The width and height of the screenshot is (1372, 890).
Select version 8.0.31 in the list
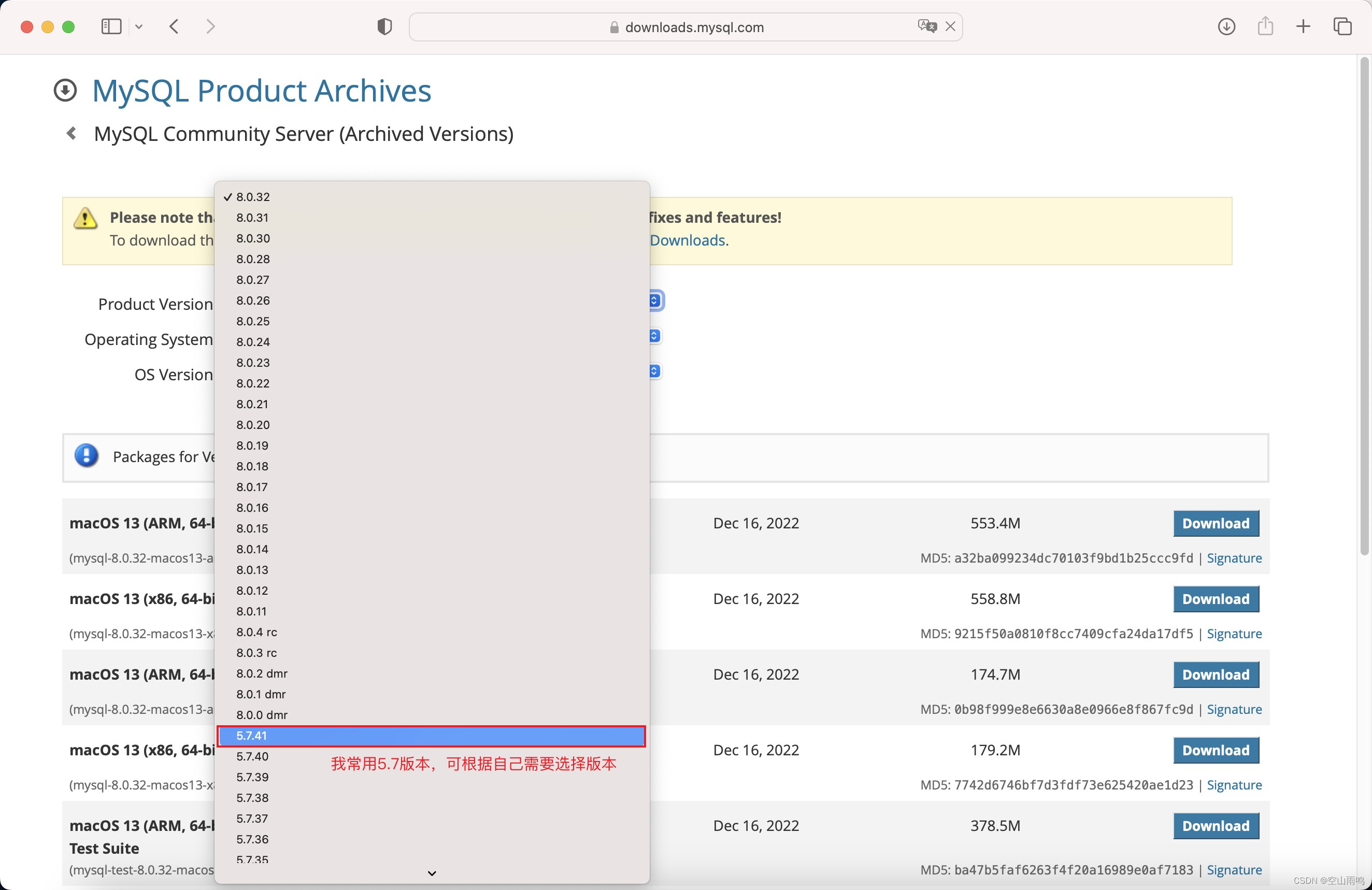pos(432,218)
